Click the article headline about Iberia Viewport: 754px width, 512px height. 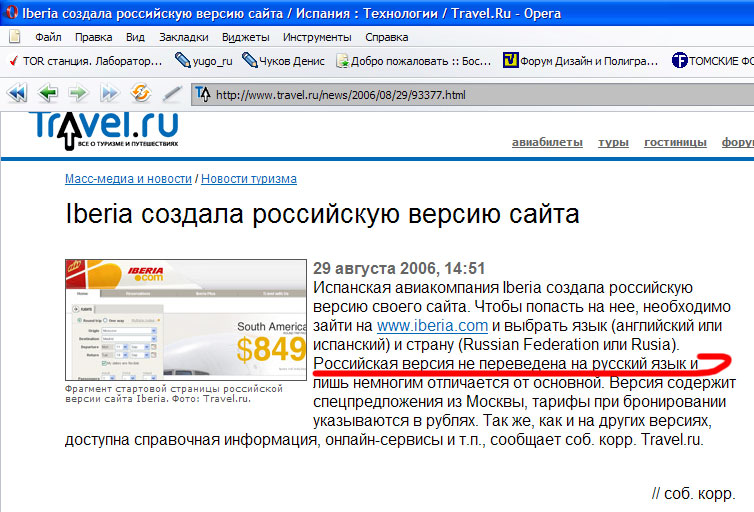322,214
